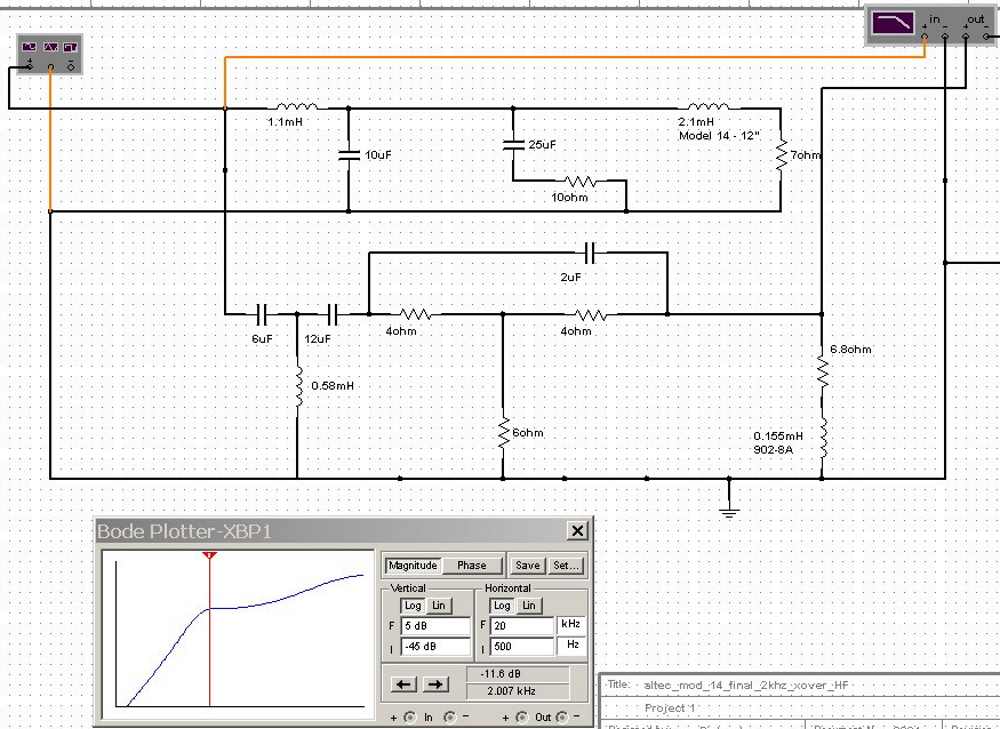Move Bode cursor left with arrow button

click(x=403, y=684)
